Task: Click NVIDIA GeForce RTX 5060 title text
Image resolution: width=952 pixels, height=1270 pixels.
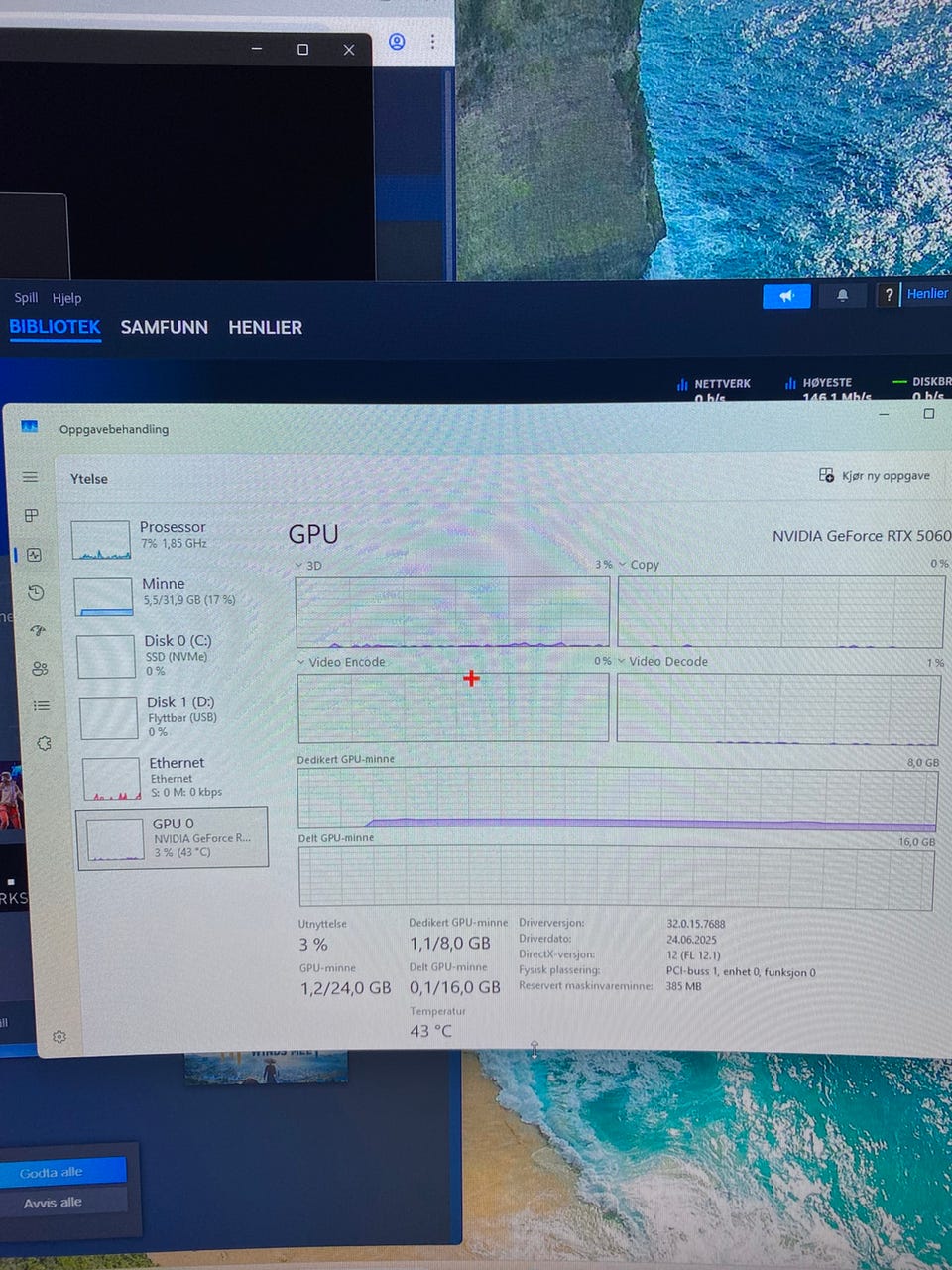Action: [x=861, y=536]
